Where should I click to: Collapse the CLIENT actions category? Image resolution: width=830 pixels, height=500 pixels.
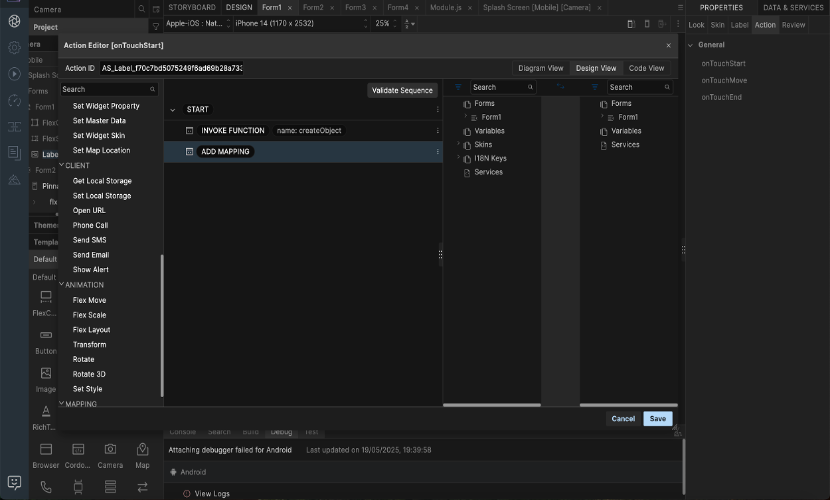point(62,165)
